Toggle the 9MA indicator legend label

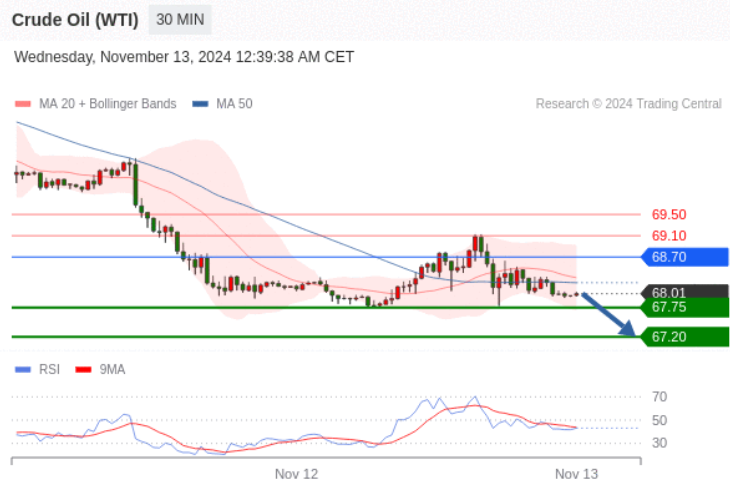[112, 369]
